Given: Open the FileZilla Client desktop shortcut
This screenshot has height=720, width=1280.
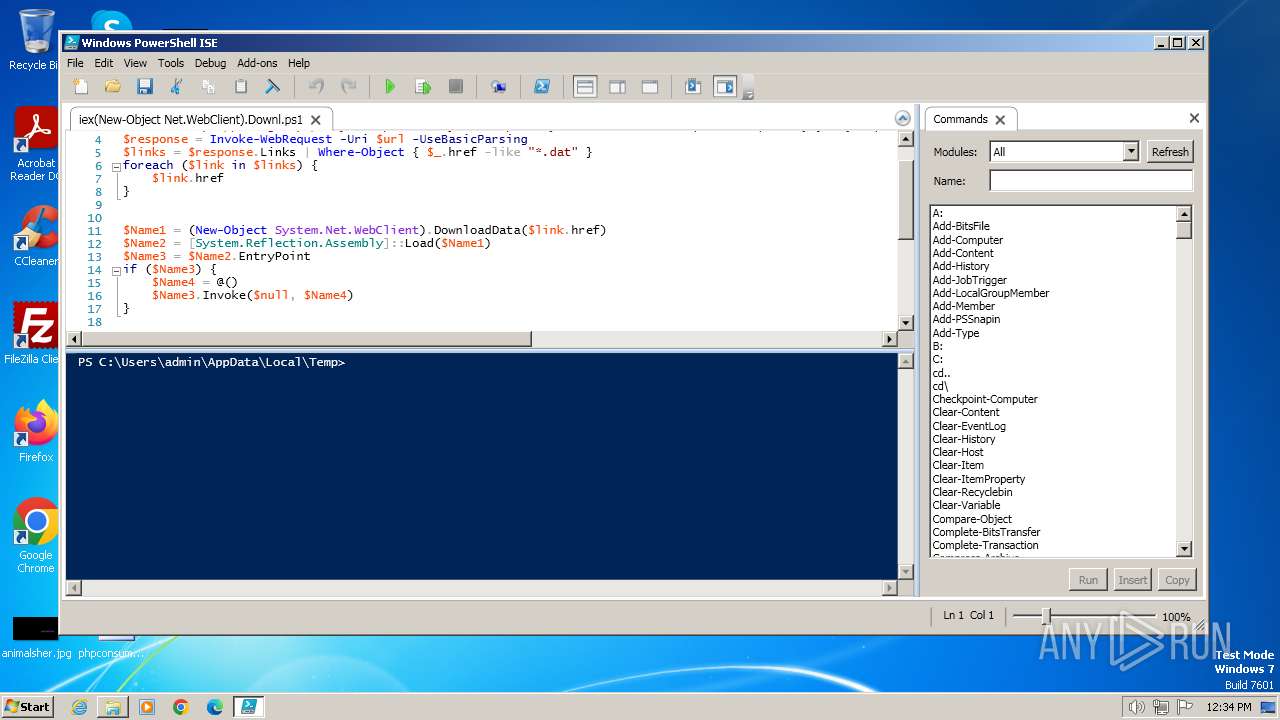Looking at the screenshot, I should click(35, 333).
